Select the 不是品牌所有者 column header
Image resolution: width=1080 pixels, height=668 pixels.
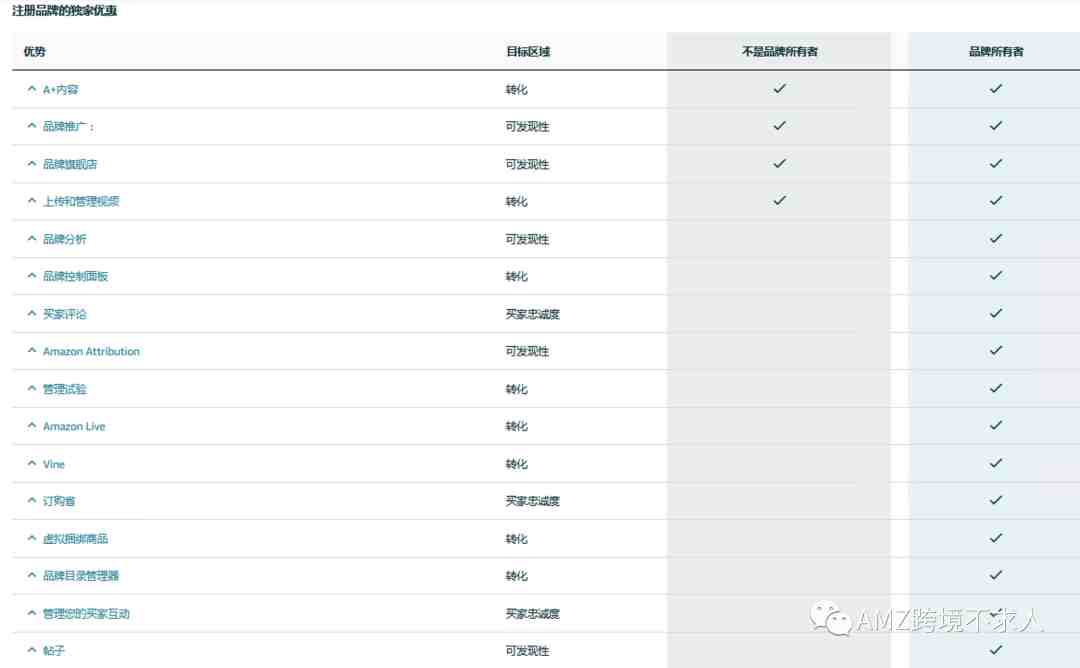pyautogui.click(x=780, y=52)
